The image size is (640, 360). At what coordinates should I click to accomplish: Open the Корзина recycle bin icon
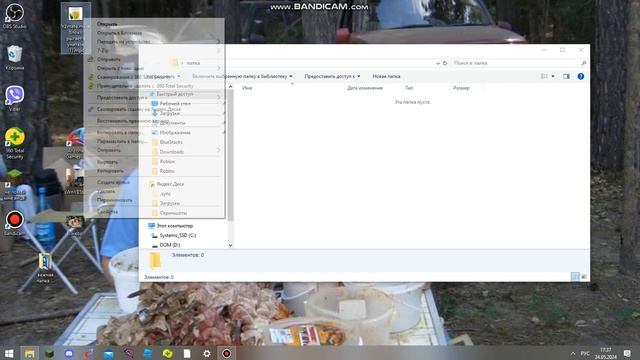tap(14, 58)
